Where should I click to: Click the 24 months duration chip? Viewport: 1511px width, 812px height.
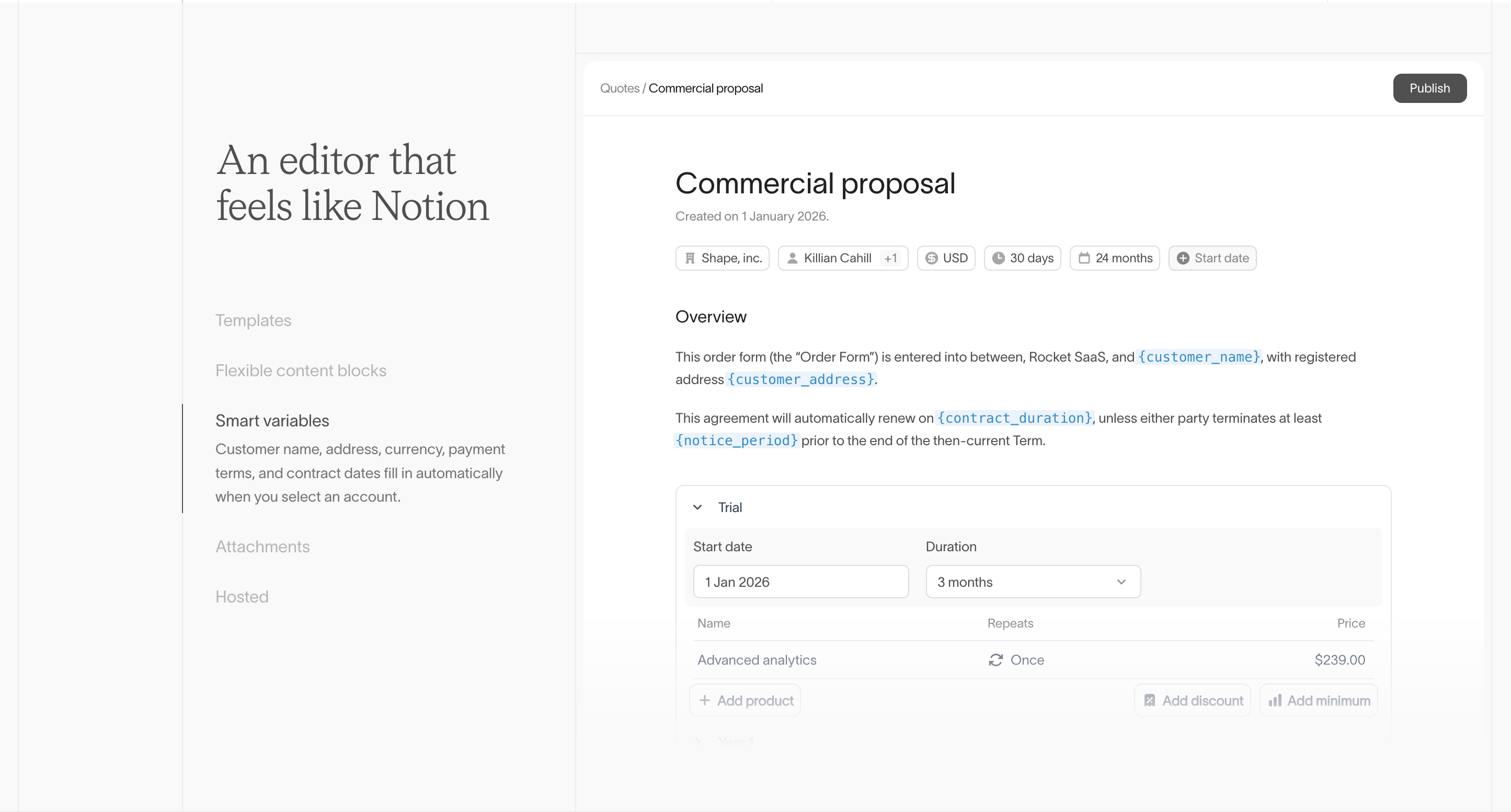tap(1115, 258)
